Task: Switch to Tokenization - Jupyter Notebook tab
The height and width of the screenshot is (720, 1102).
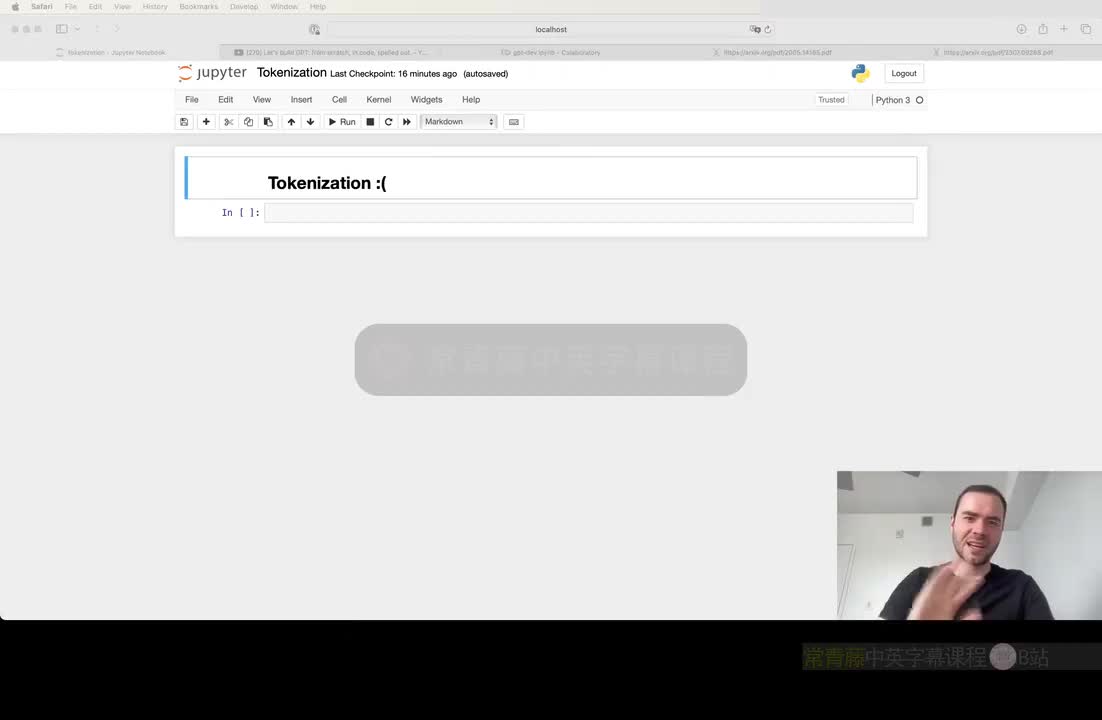Action: click(x=110, y=53)
